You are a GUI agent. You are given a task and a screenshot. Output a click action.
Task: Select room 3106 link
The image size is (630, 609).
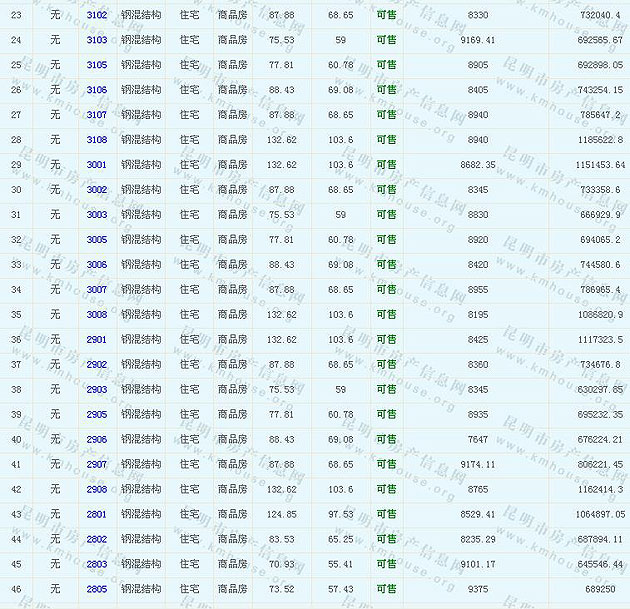coord(97,90)
